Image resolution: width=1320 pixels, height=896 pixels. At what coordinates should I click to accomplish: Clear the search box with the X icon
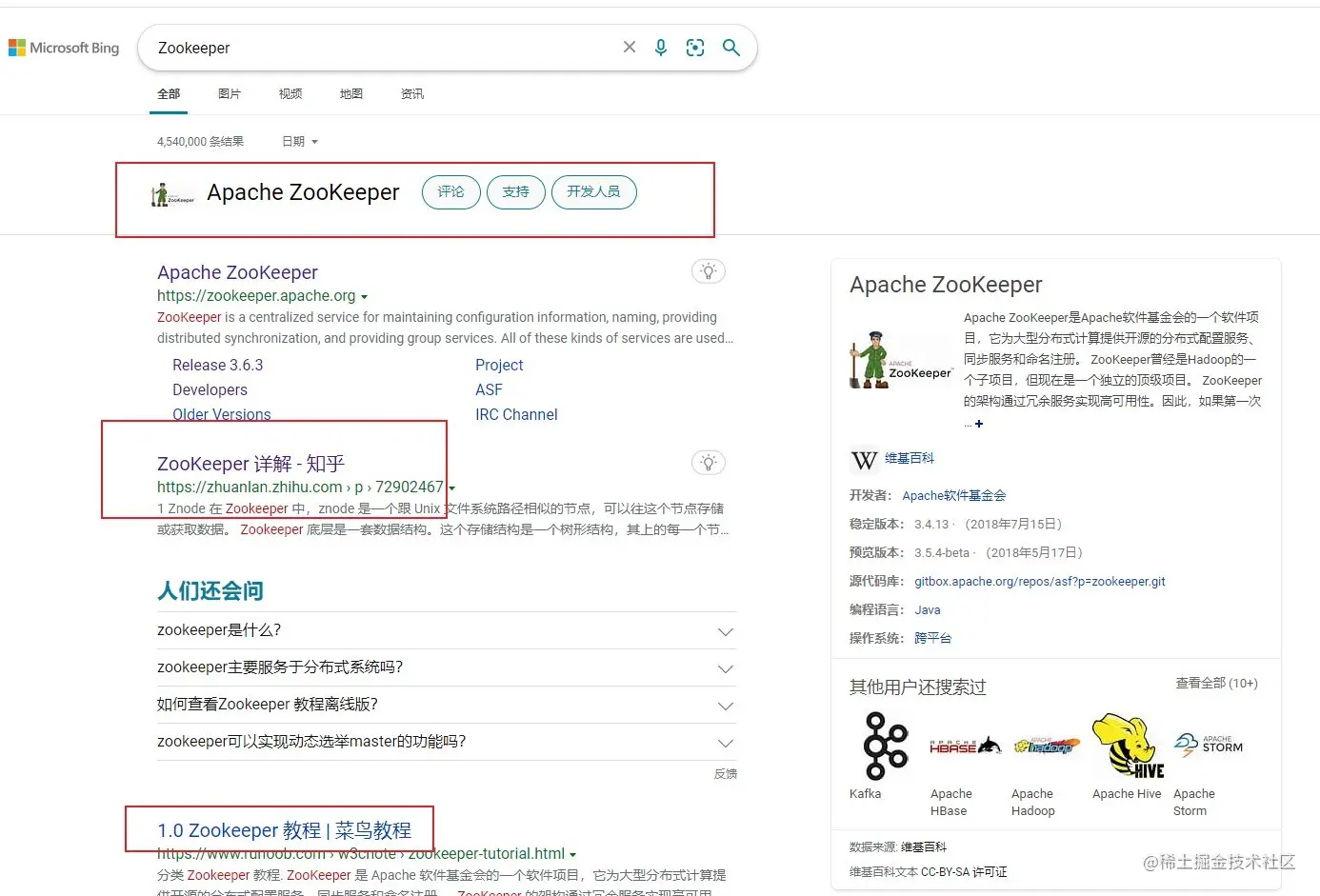(629, 47)
